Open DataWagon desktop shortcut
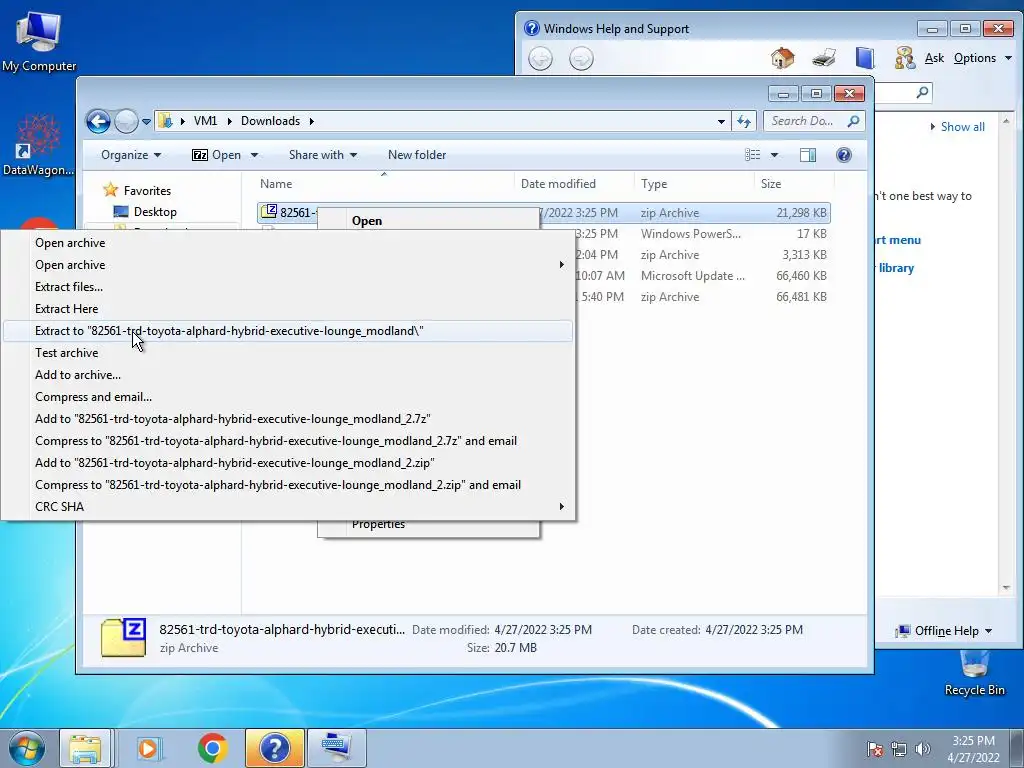This screenshot has height=768, width=1024. (x=38, y=145)
